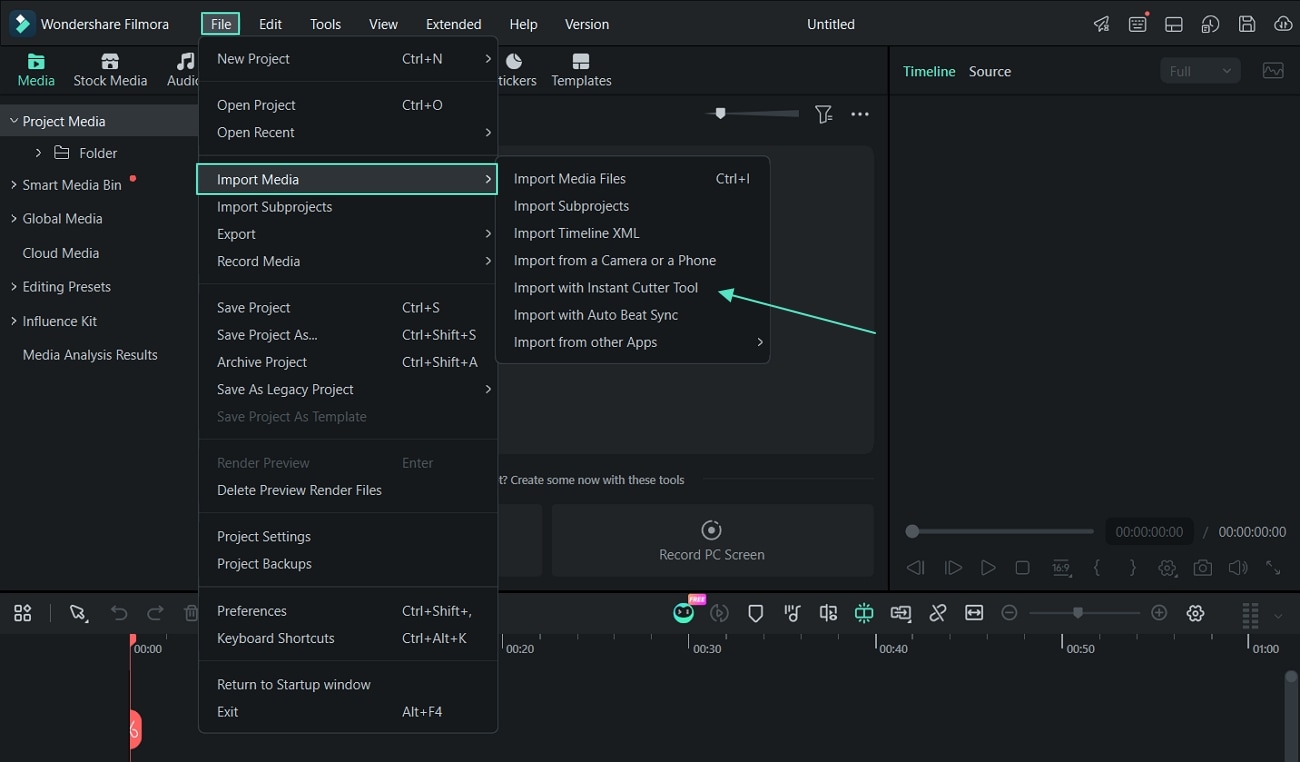Viewport: 1300px width, 762px height.
Task: Open the Templates tab
Action: click(x=581, y=70)
